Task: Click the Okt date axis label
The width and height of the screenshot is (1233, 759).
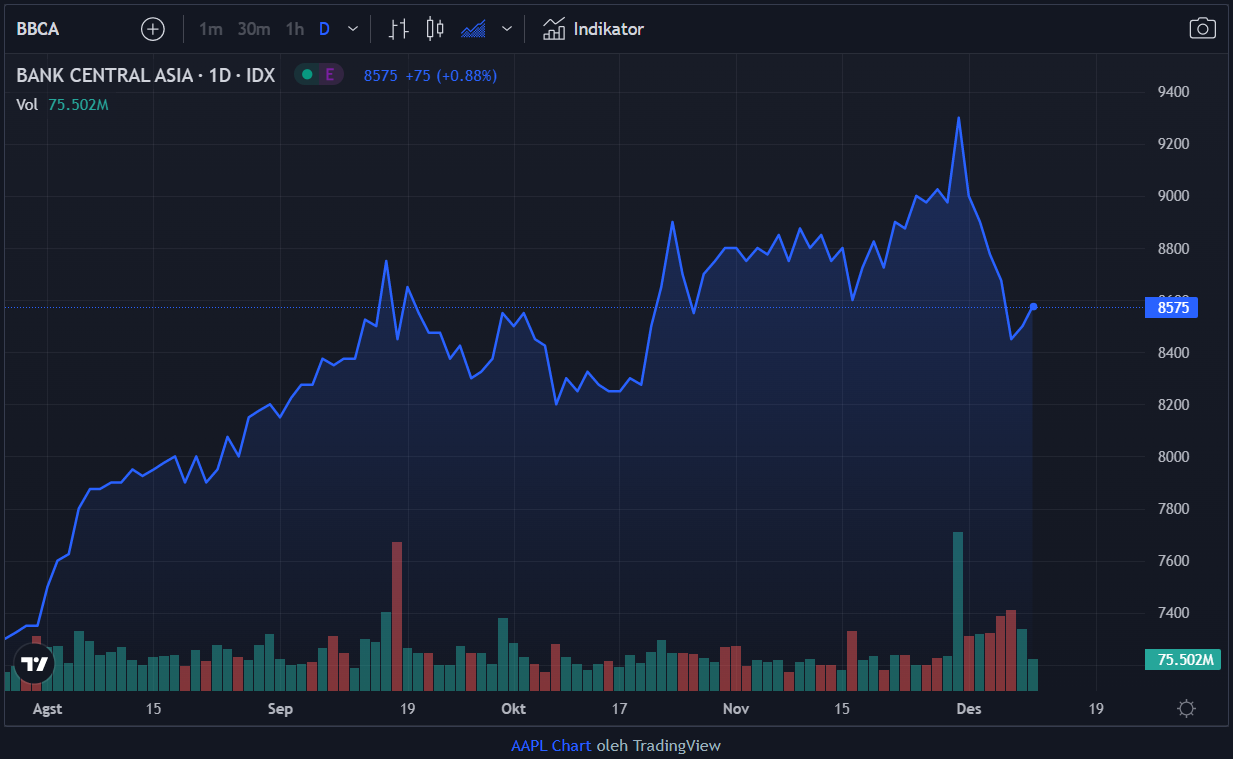Action: pos(513,709)
